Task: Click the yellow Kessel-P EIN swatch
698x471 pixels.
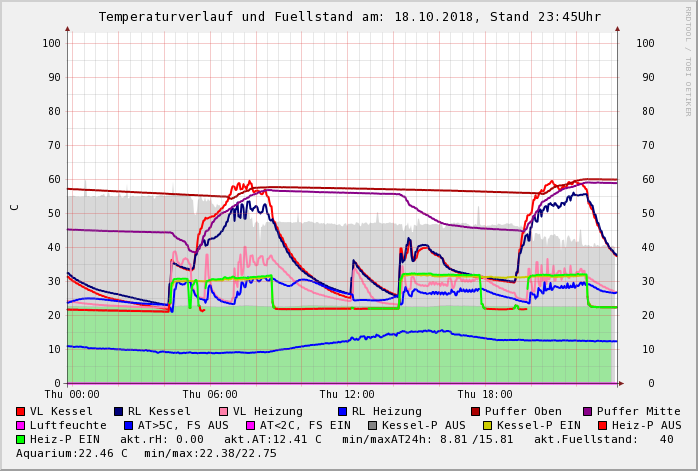Action: [488, 425]
